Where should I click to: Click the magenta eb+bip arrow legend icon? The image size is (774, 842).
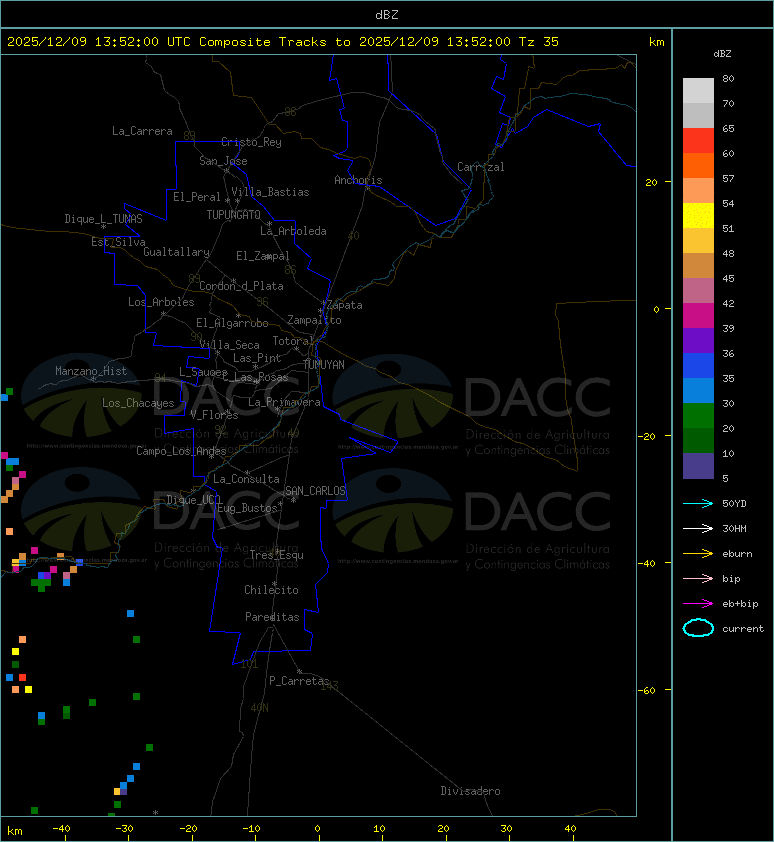(698, 604)
